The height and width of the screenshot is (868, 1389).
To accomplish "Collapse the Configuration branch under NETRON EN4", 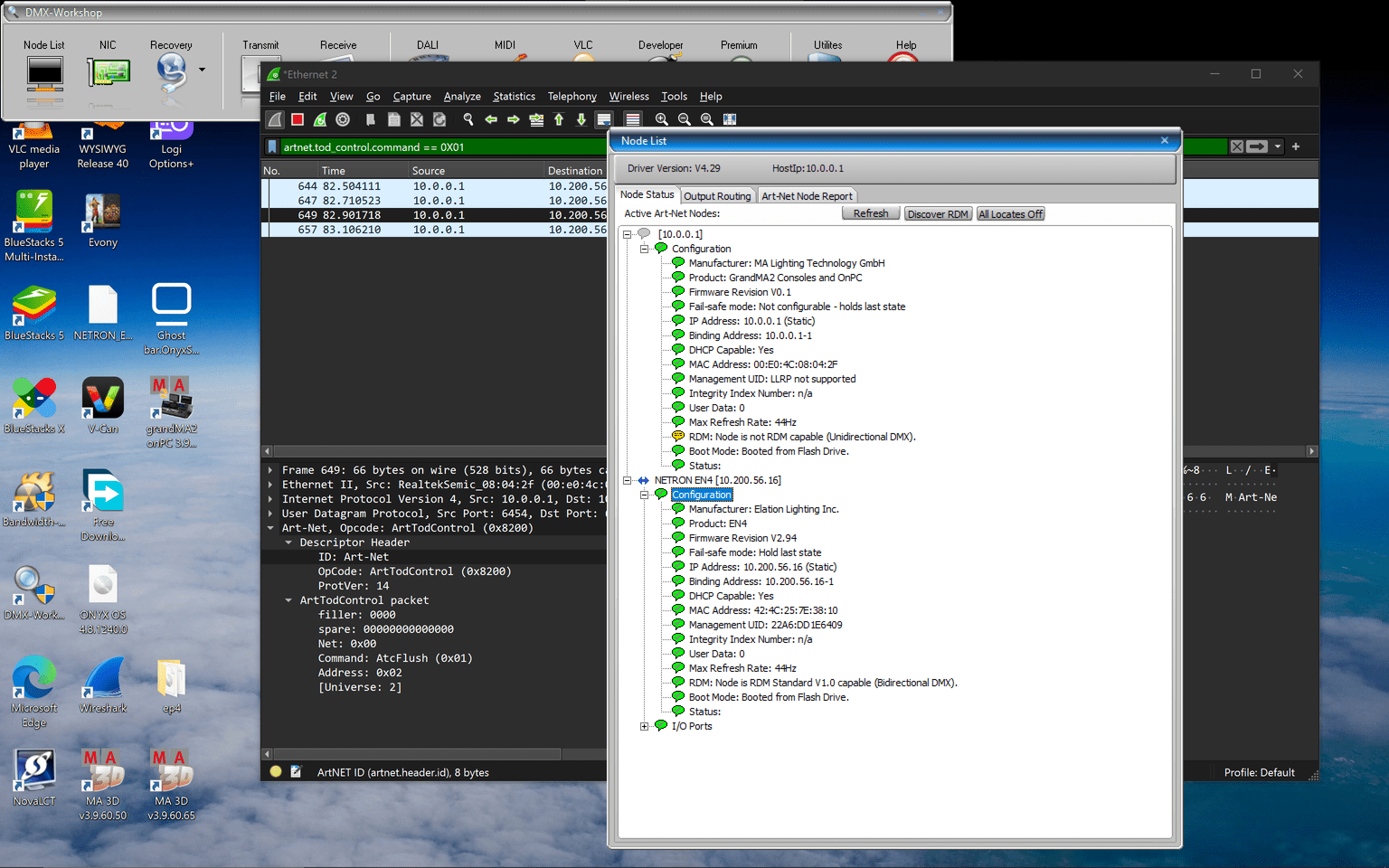I will pyautogui.click(x=644, y=495).
